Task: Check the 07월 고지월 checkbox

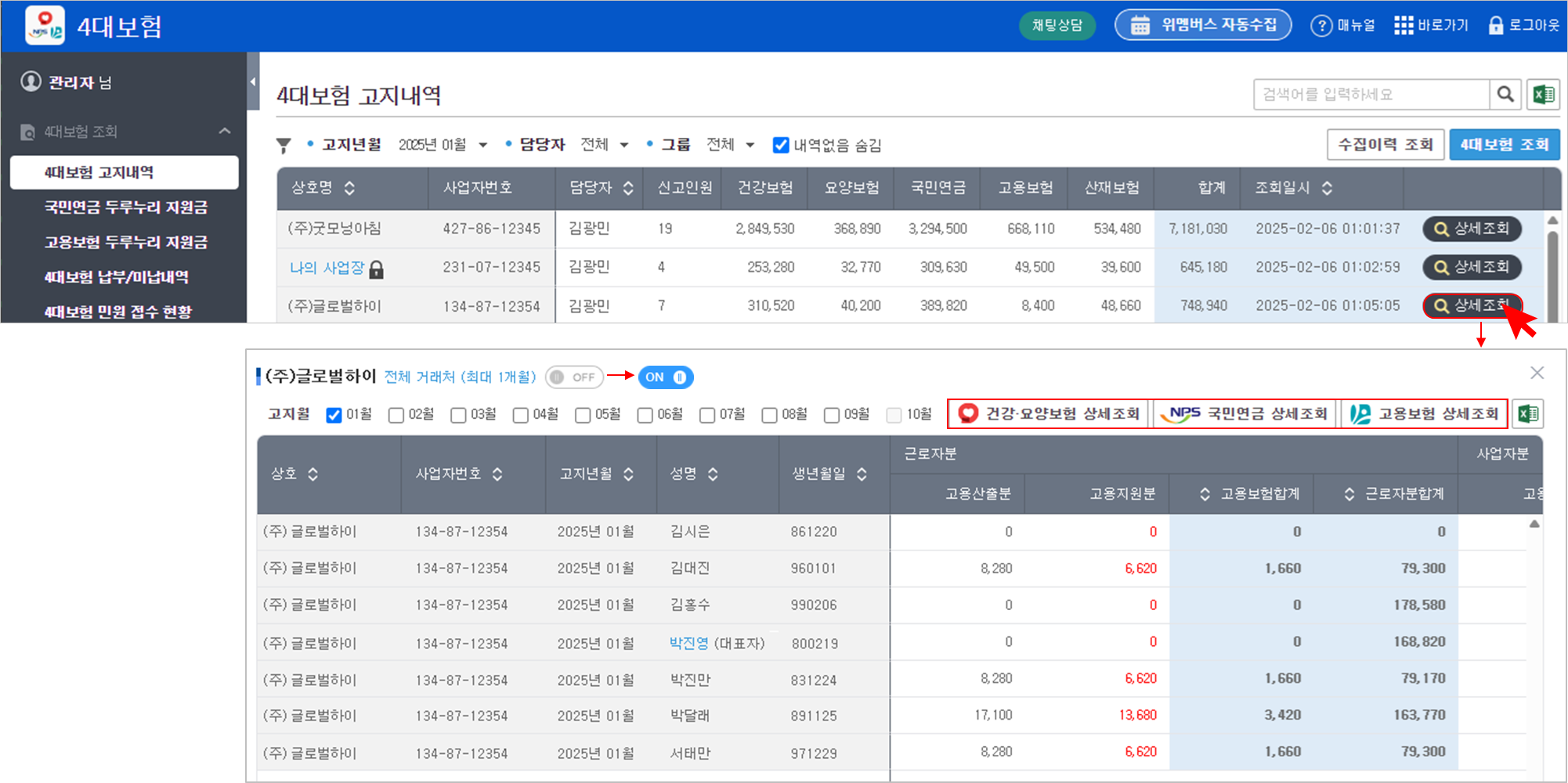Action: coord(707,415)
